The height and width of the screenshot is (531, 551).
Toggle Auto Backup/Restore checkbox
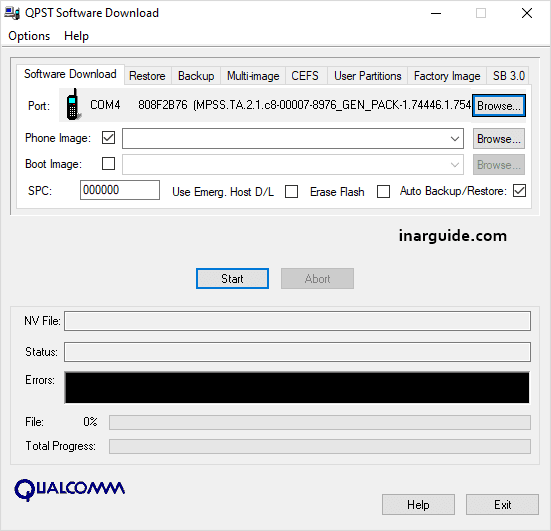click(x=519, y=191)
